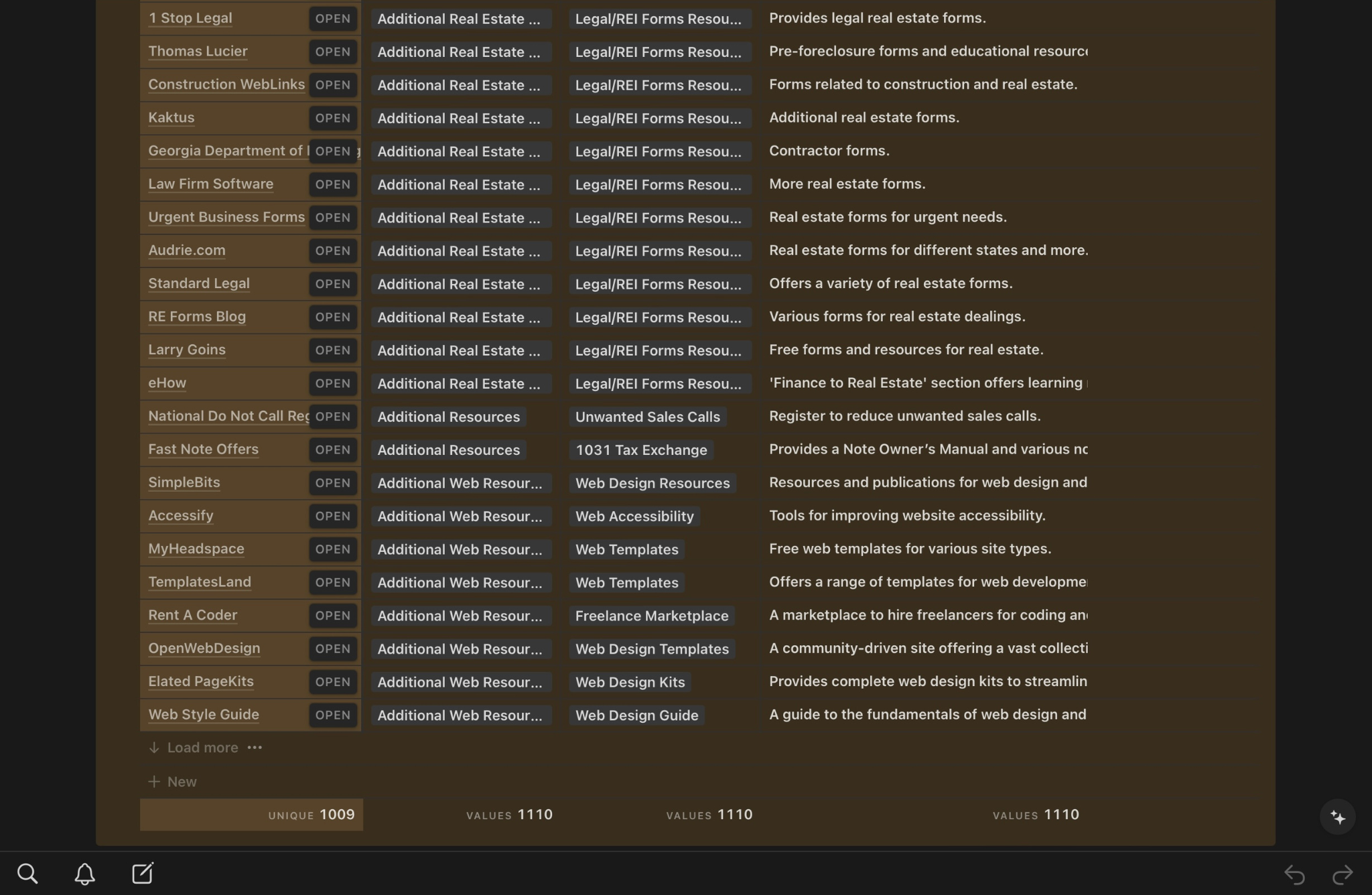Click Additional Resources tag in Fast Note Offers row
This screenshot has width=1372, height=895.
coord(448,450)
